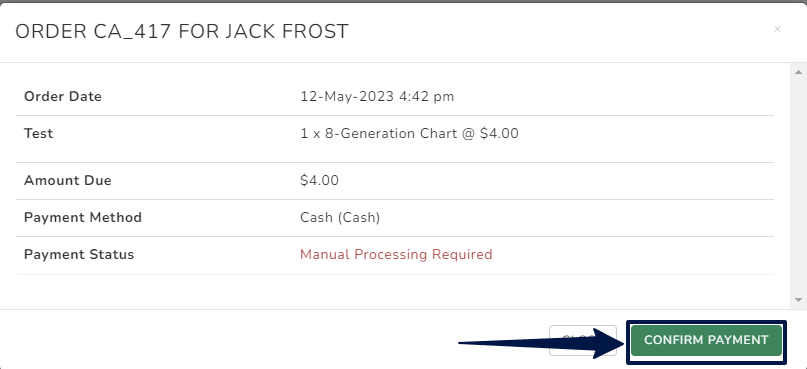Screen dimensions: 807x369
Task: Click the $4.00 amount due value
Action: click(319, 181)
